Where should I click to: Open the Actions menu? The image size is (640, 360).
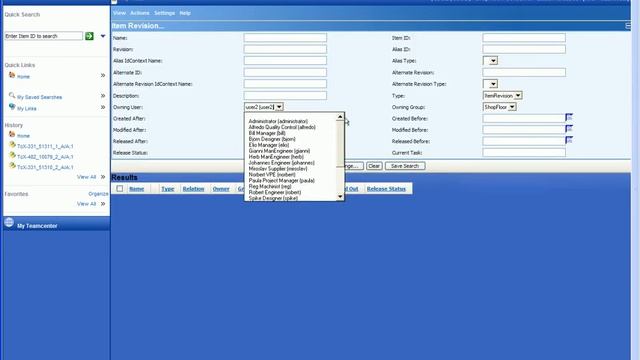click(140, 13)
